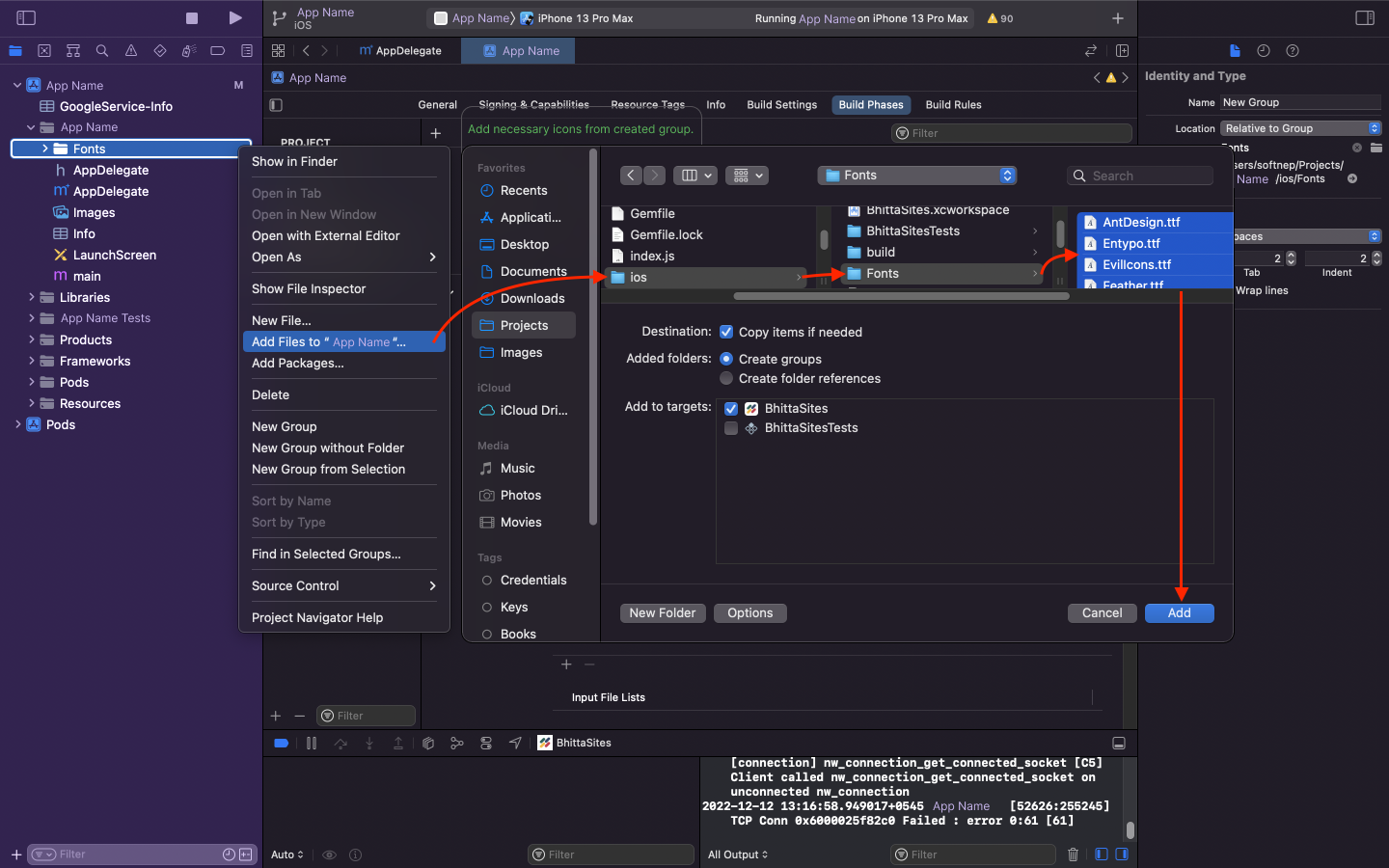Screen dimensions: 1389x868
Task: Switch to the Build Settings tab
Action: point(781,104)
